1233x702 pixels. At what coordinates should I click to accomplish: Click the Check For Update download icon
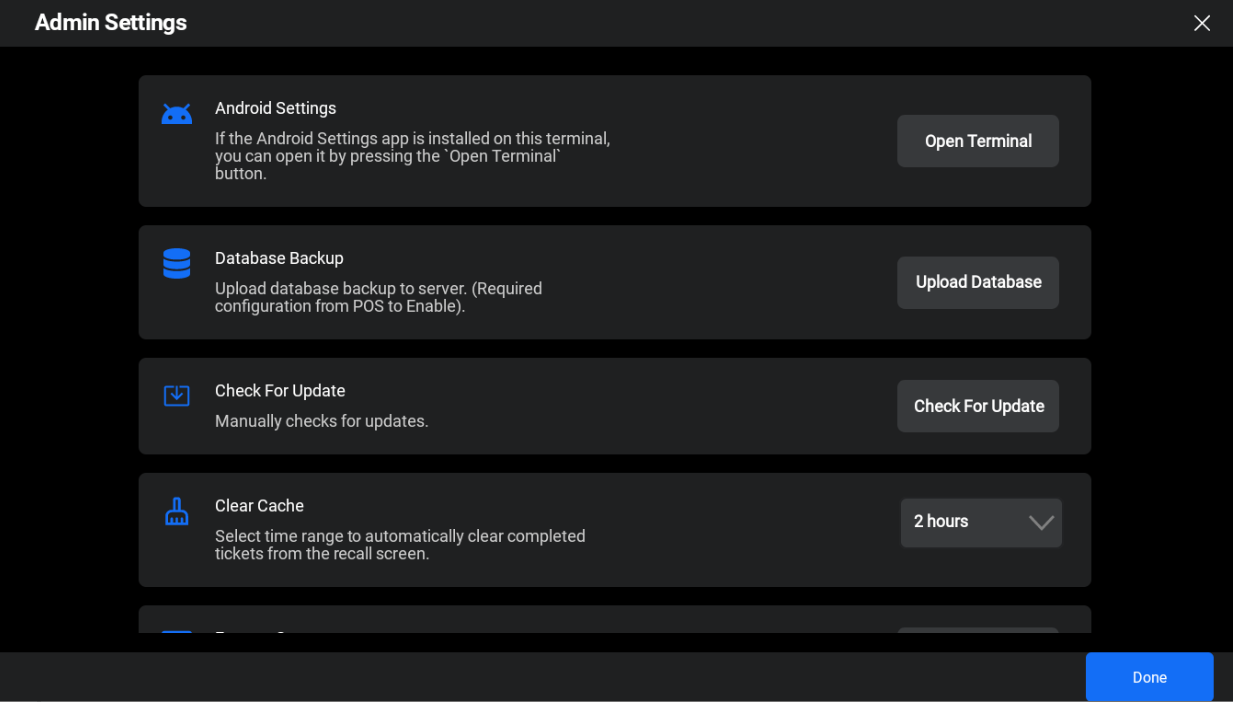pos(177,396)
